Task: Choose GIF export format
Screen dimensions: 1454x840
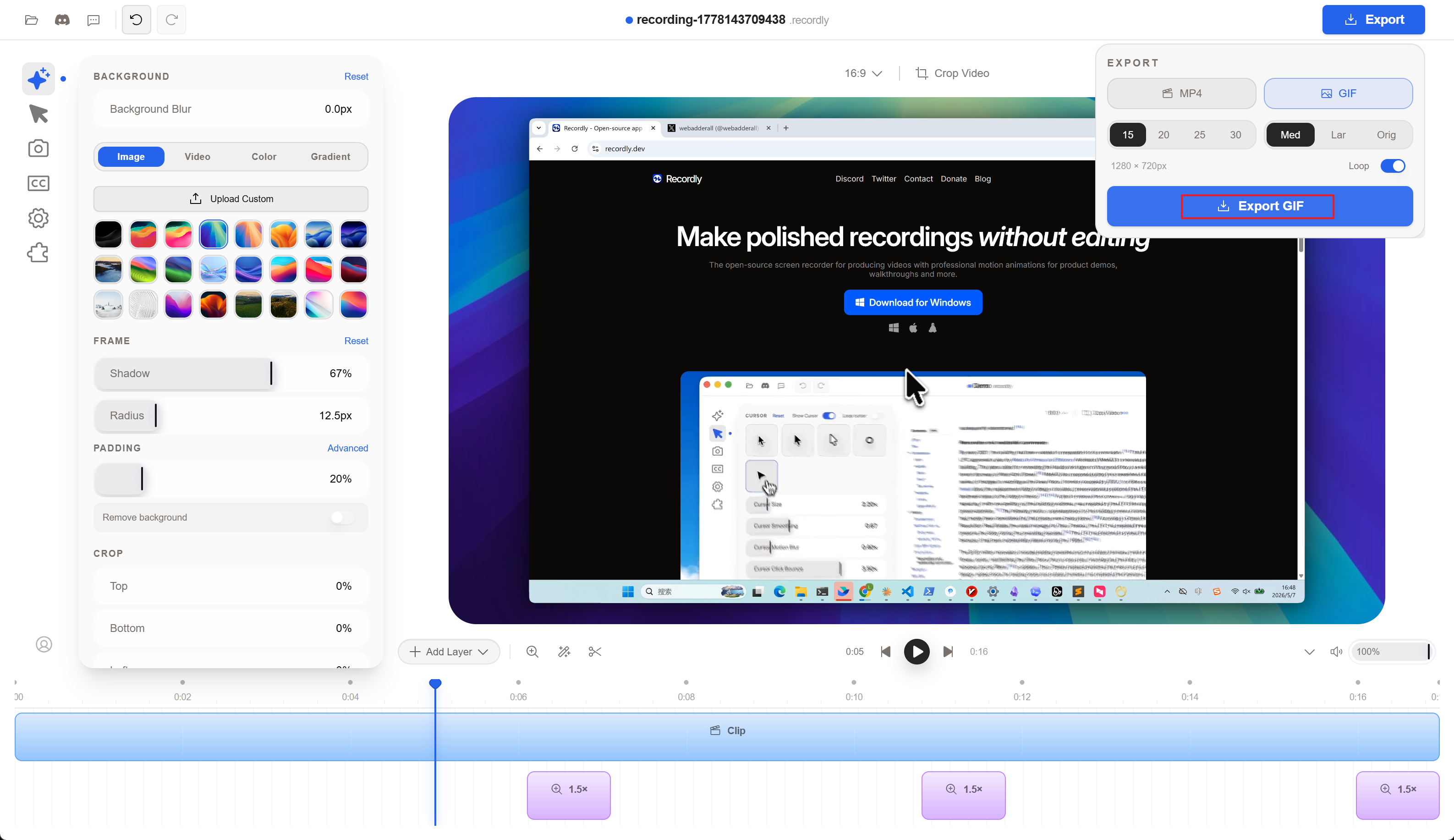Action: coord(1338,93)
